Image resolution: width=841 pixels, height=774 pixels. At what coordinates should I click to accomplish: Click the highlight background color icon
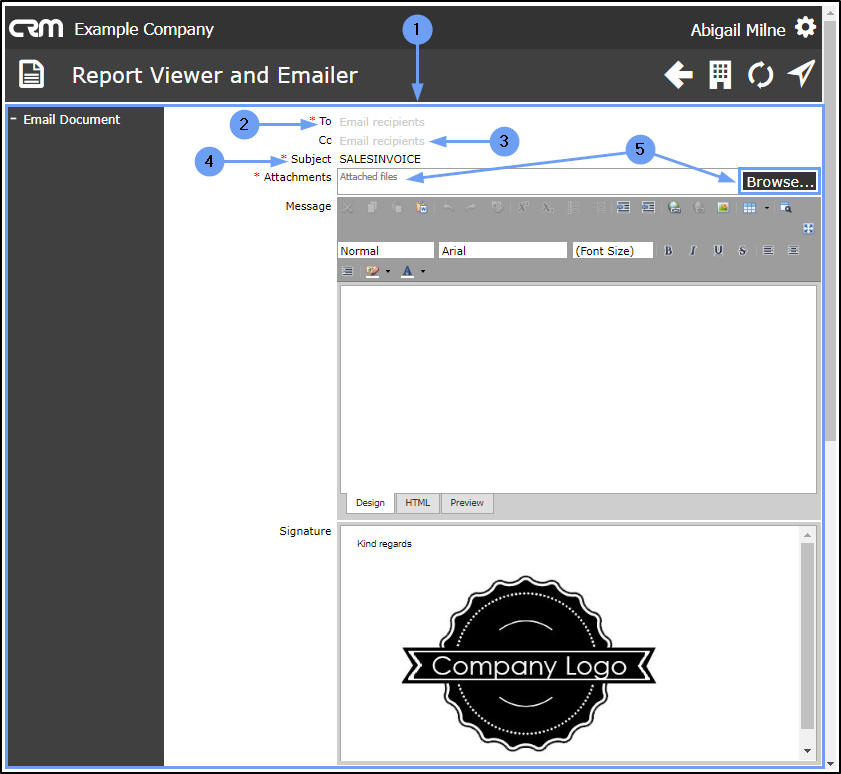tap(372, 271)
